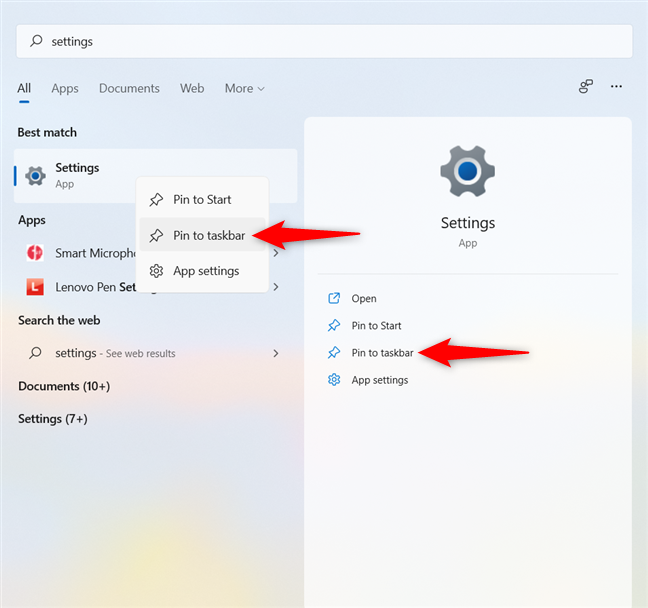Screen dimensions: 648x608
Task: Click the Open arrow icon in preview pane
Action: click(334, 298)
